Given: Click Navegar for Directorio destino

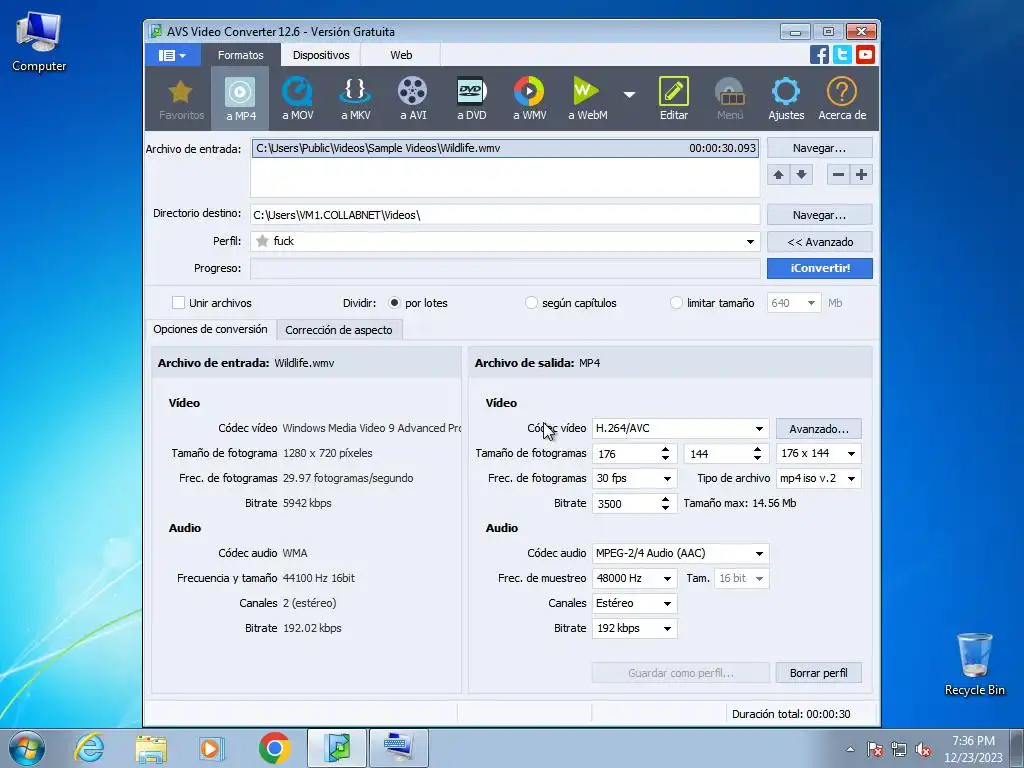Looking at the screenshot, I should click(x=820, y=215).
